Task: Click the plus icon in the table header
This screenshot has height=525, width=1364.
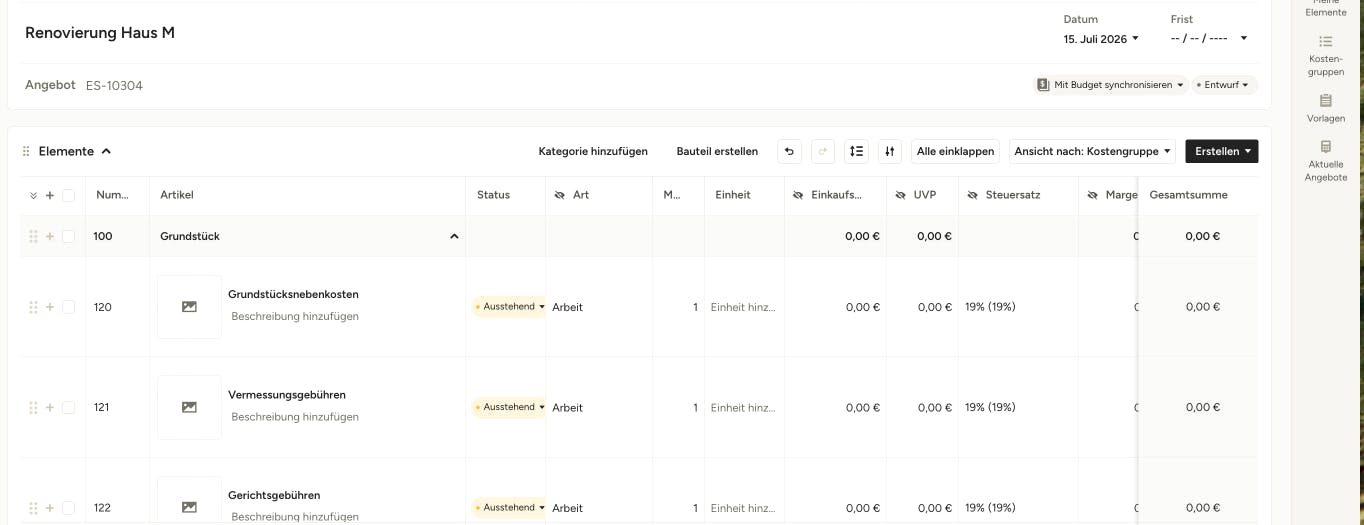Action: 50,195
